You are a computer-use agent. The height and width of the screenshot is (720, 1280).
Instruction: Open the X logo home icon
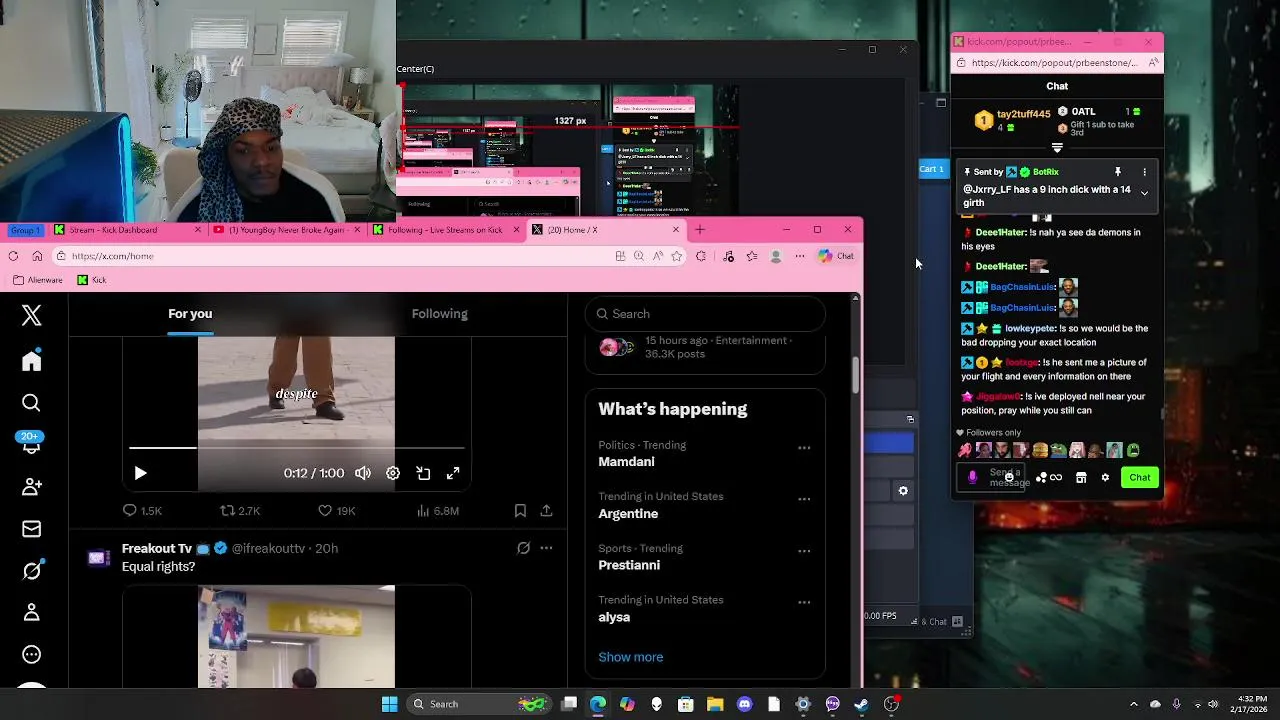point(31,315)
